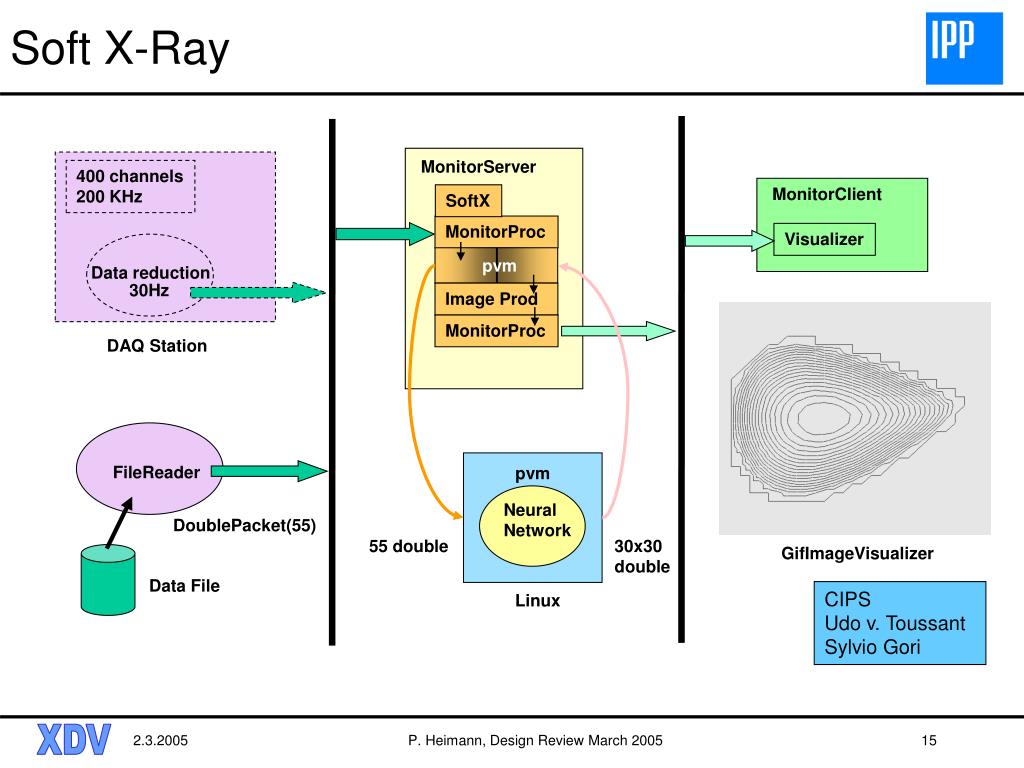Click the green arrow pointing into MonitorProc
The image size is (1024, 768).
pyautogui.click(x=385, y=234)
